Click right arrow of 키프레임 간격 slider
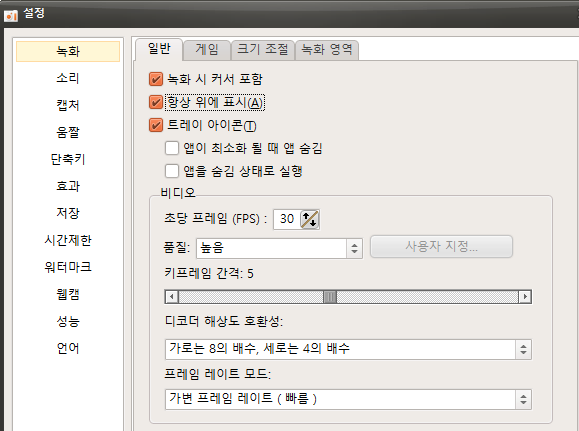This screenshot has width=579, height=431. [x=525, y=297]
